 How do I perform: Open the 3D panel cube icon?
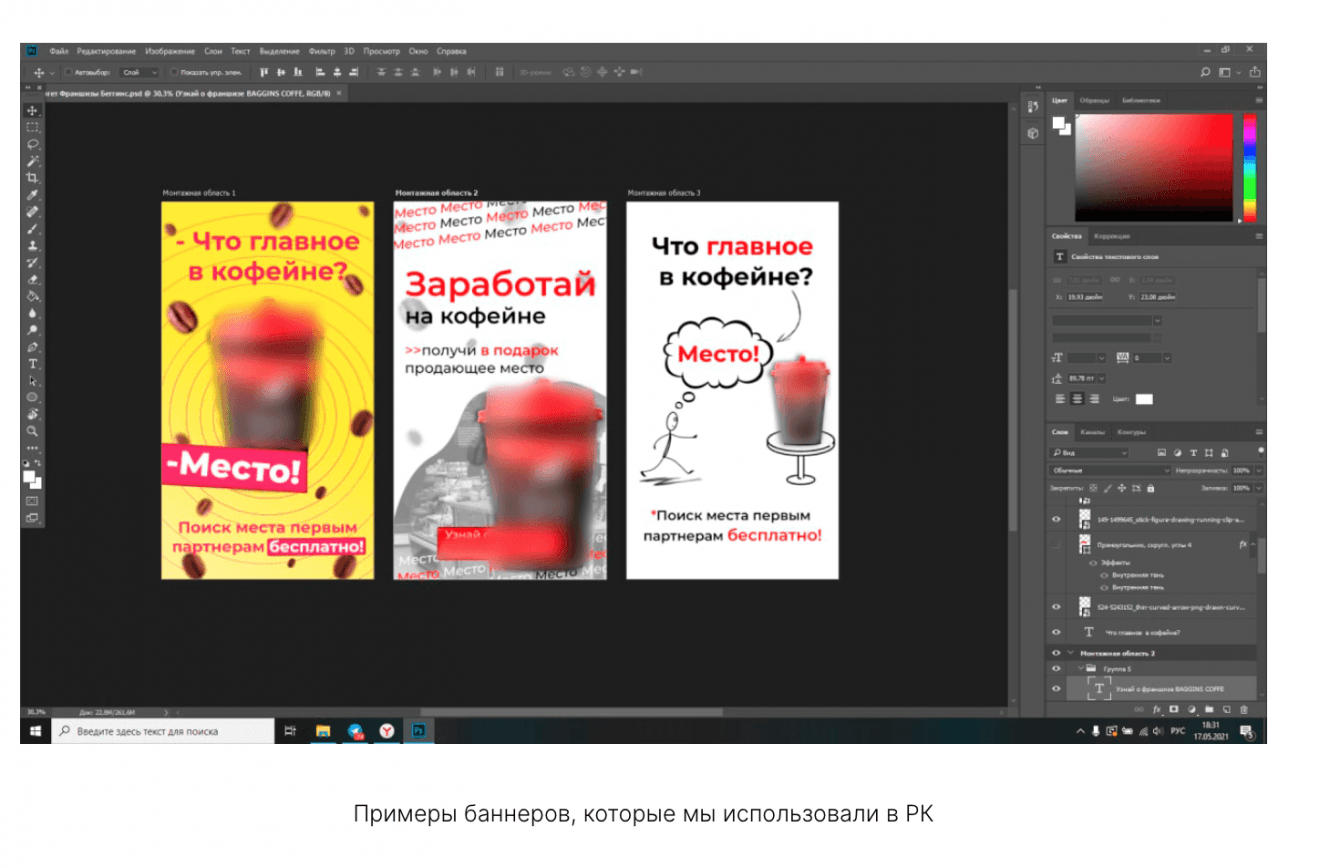pos(1033,133)
